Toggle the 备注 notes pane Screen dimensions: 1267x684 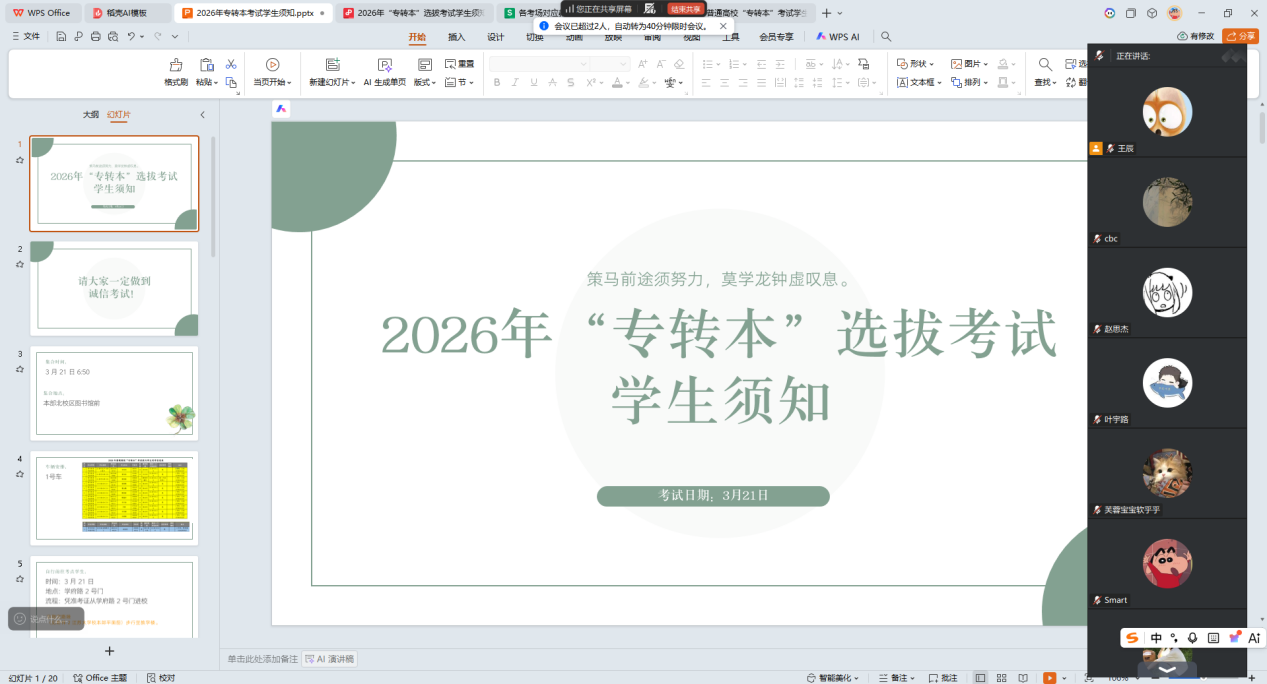click(895, 677)
